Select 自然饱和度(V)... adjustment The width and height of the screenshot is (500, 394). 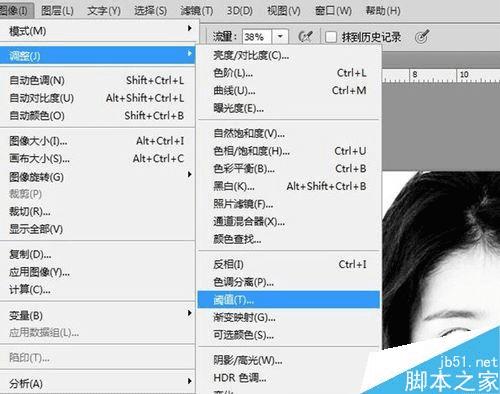(289, 134)
